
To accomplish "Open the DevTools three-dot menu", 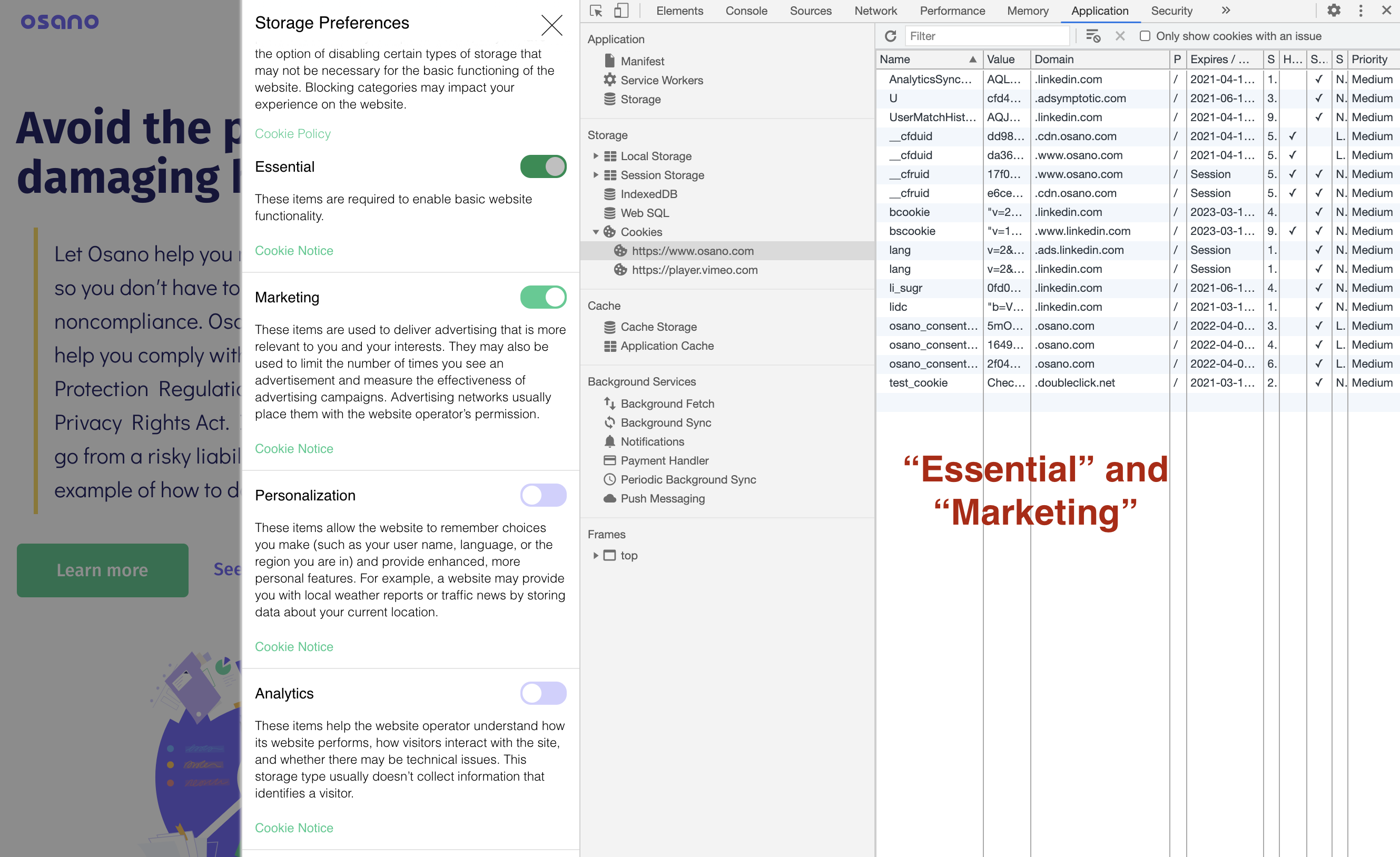I will (1361, 11).
